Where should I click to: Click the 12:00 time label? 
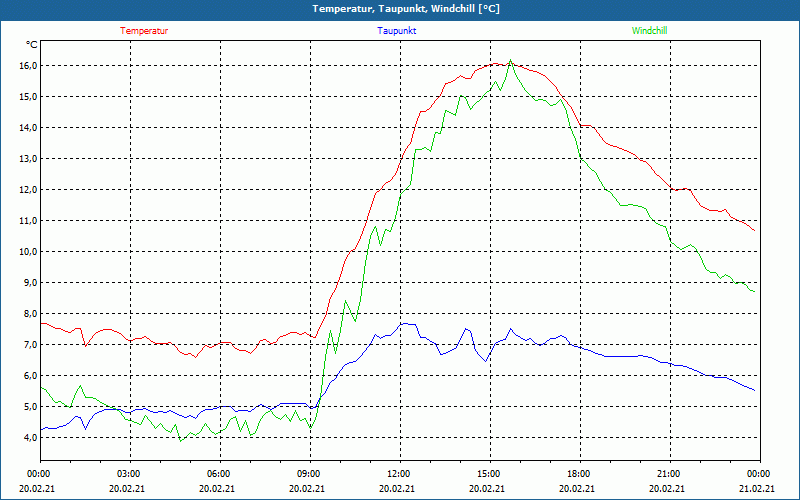(x=397, y=473)
